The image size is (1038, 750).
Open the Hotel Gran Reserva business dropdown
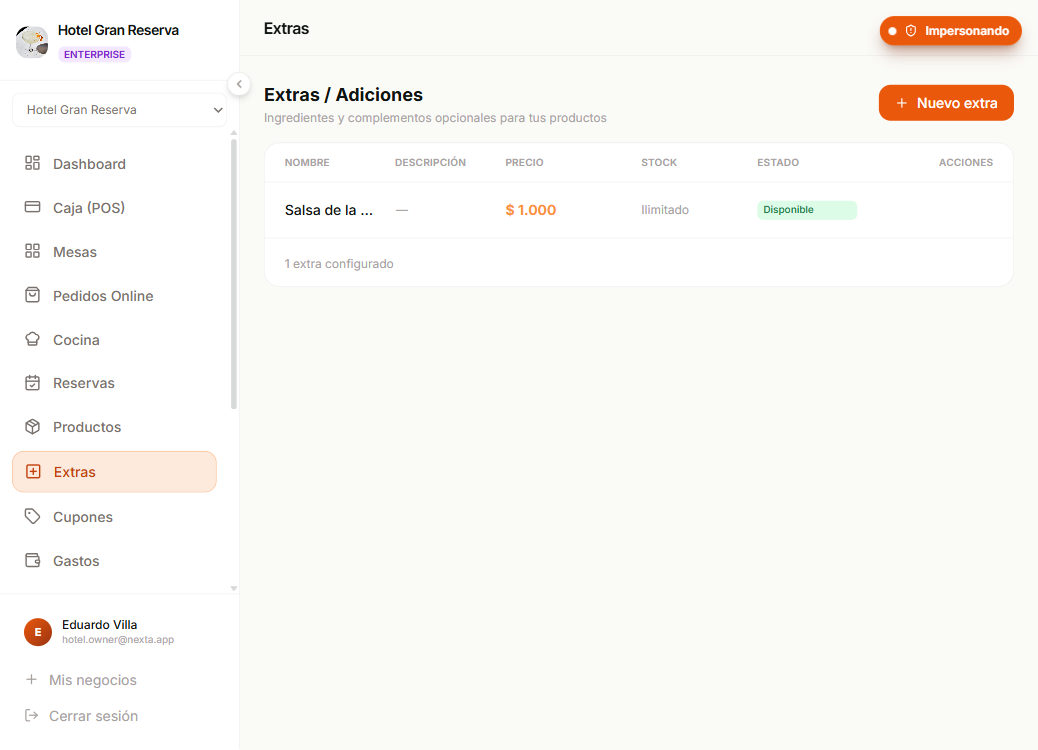[120, 110]
